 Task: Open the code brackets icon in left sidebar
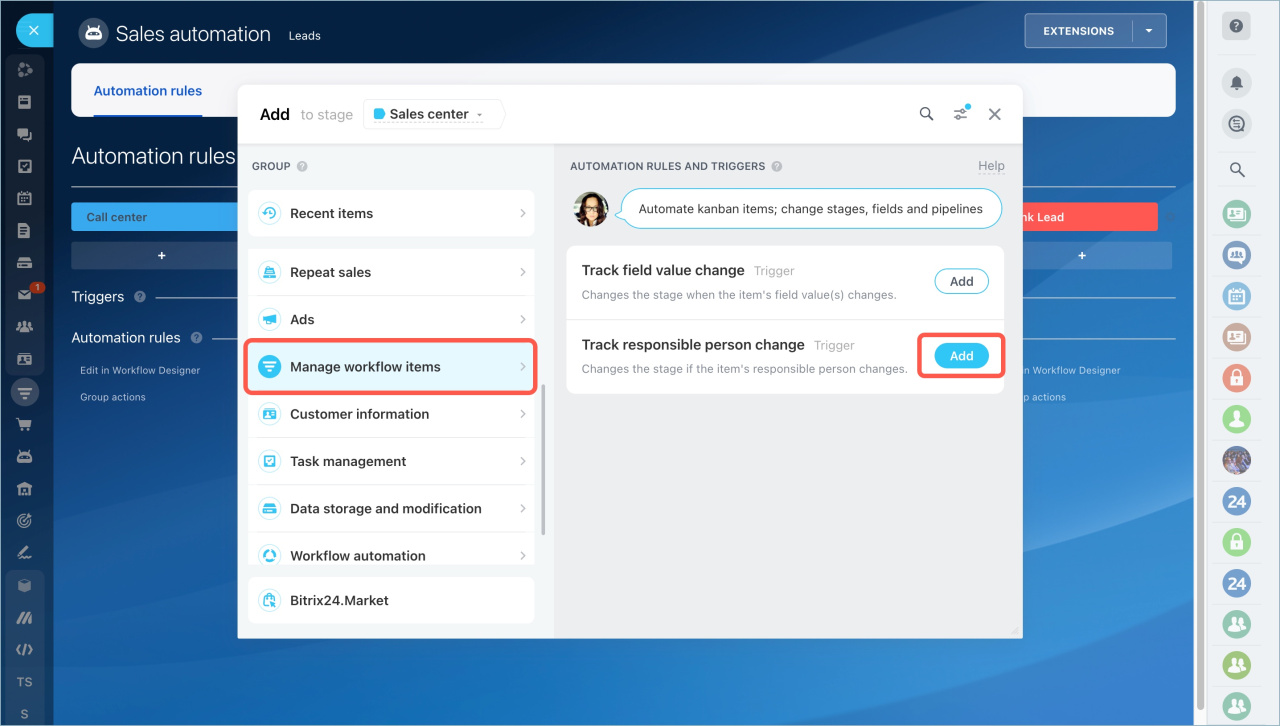point(25,649)
